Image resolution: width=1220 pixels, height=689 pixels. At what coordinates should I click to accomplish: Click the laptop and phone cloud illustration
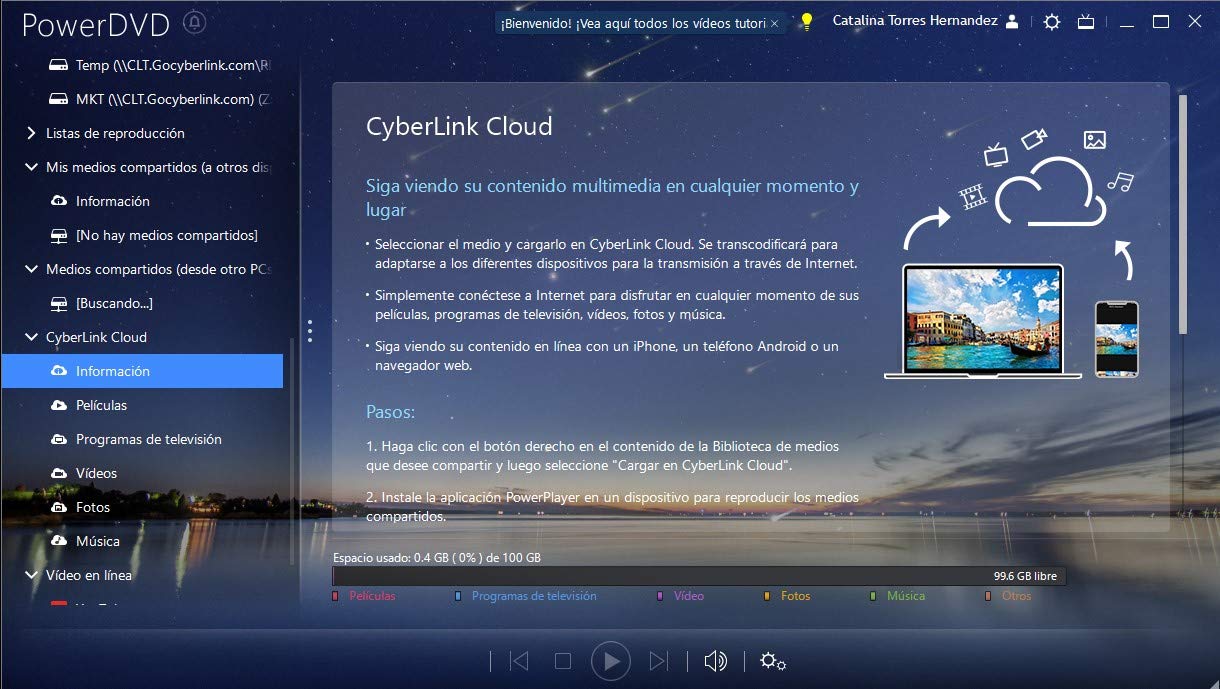[1012, 254]
